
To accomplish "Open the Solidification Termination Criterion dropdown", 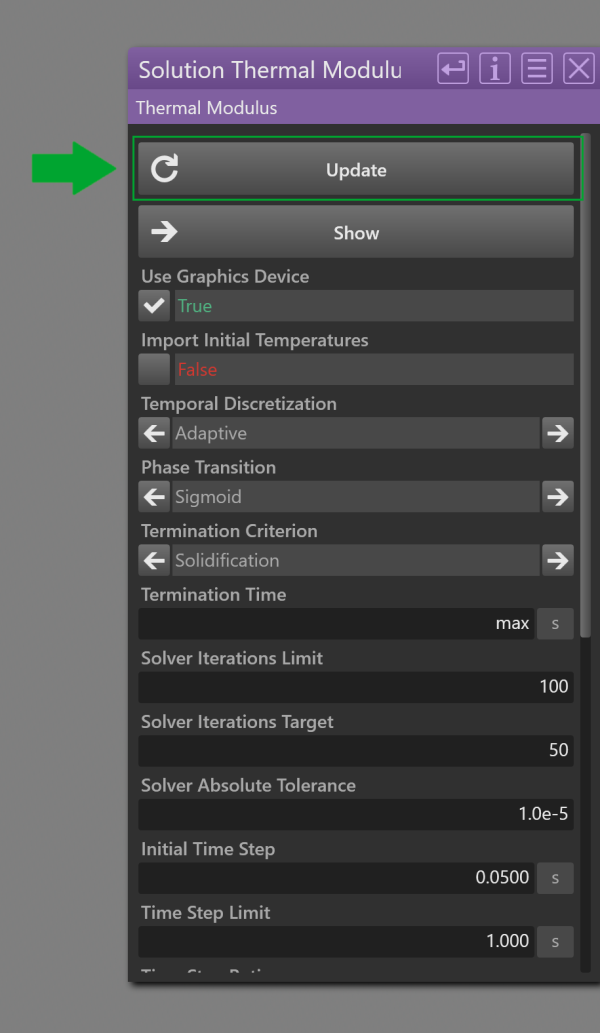I will (x=356, y=561).
